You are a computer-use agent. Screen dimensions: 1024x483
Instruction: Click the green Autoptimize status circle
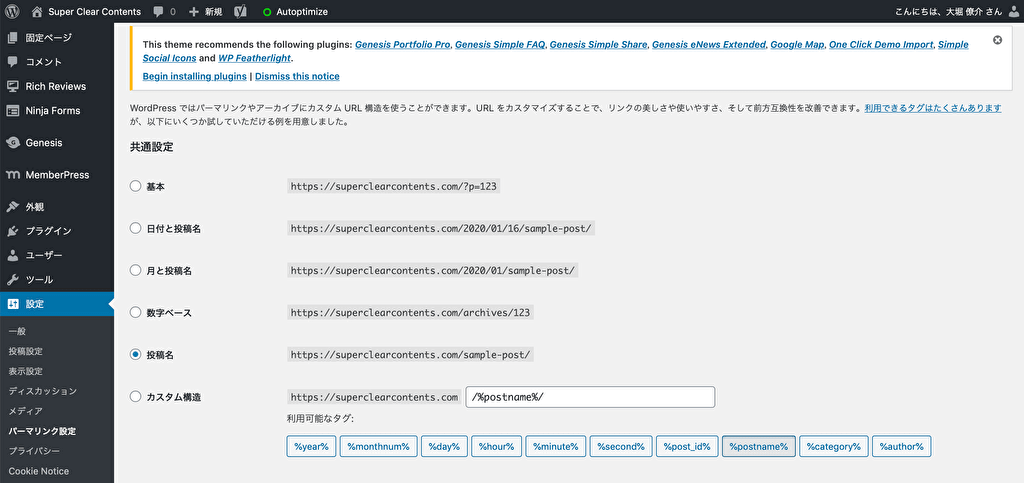[266, 12]
